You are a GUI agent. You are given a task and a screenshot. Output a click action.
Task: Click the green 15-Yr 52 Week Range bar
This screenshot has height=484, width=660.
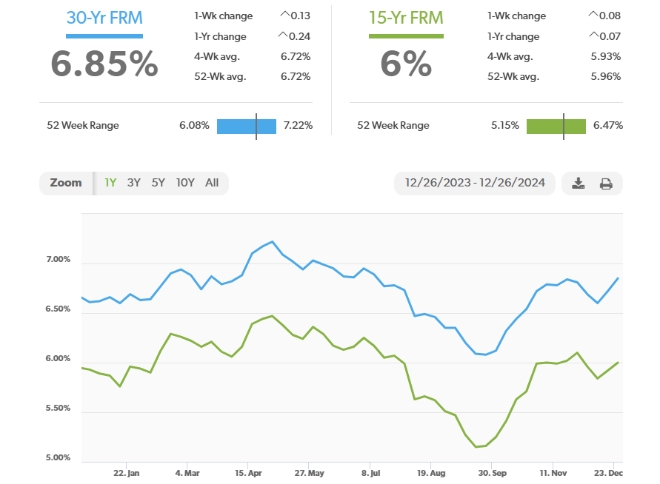[556, 126]
